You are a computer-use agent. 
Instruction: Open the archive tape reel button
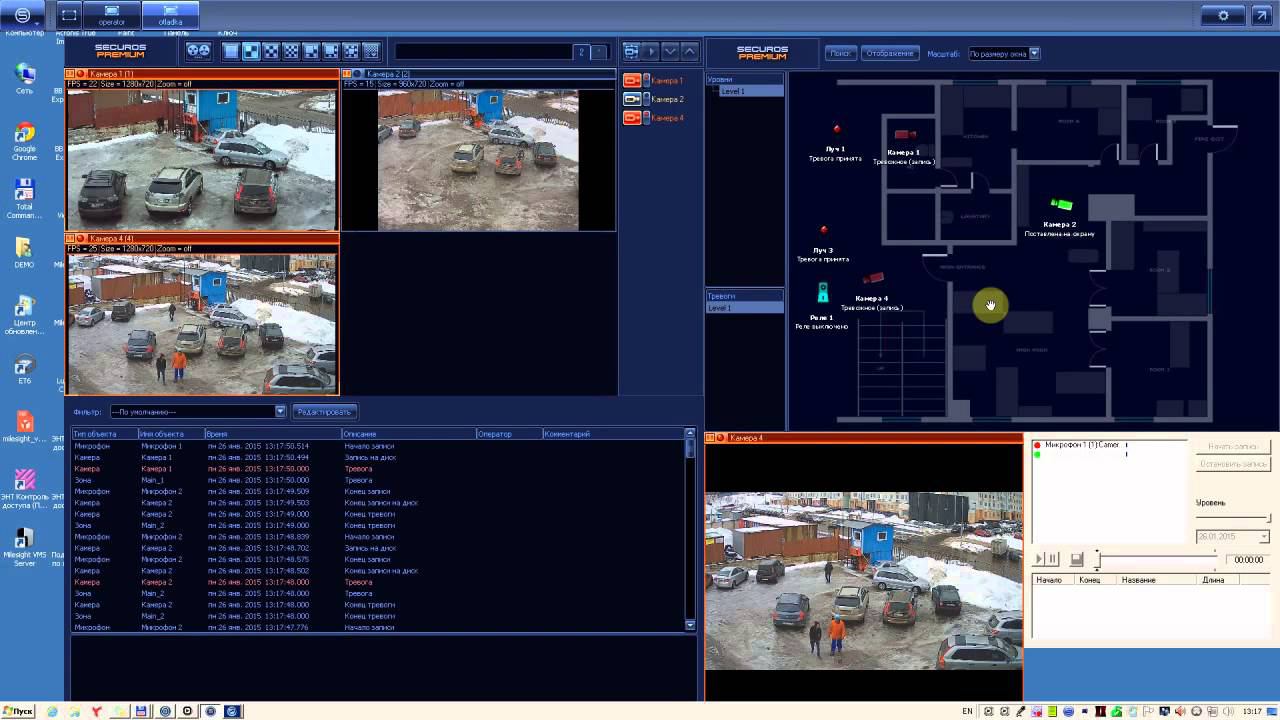tap(198, 51)
